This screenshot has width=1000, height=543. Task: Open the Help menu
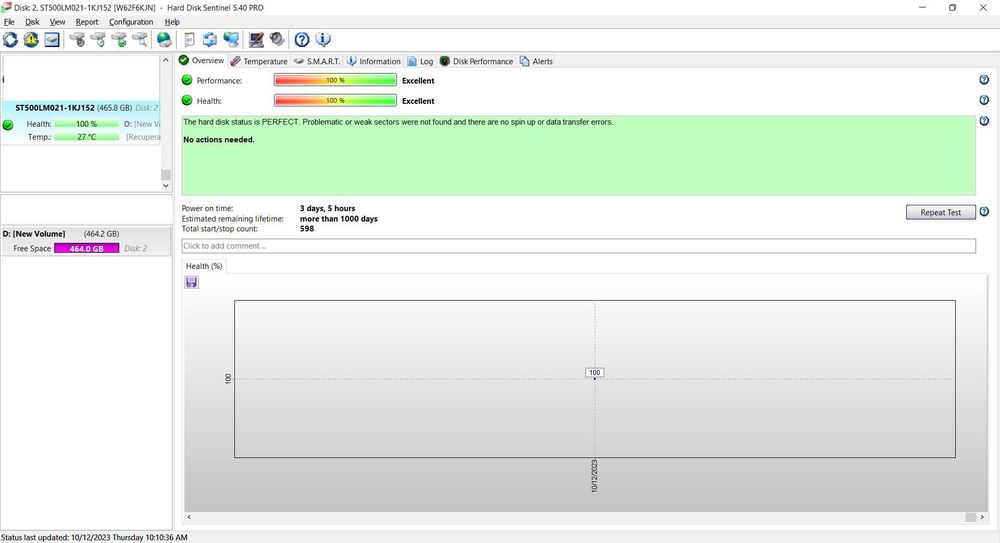click(172, 22)
